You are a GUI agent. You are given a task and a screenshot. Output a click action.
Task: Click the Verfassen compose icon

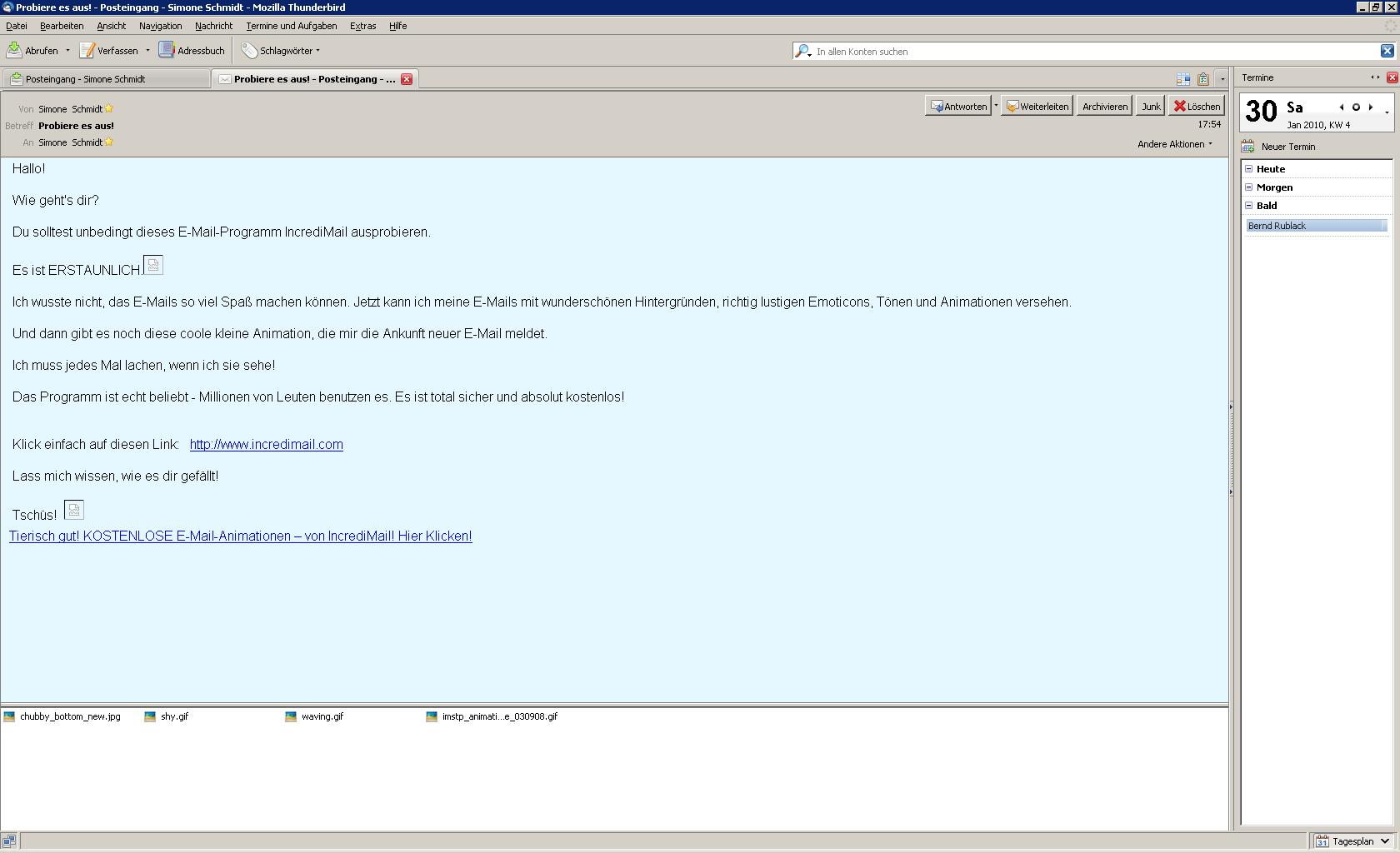(87, 50)
